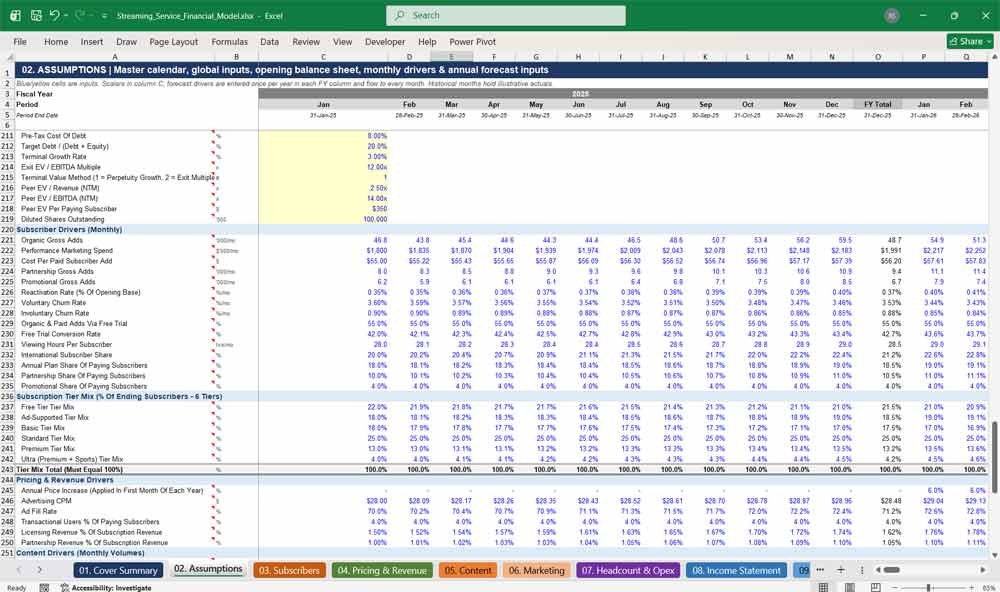Zoom out with the minus icon
The height and width of the screenshot is (592, 1000).
point(894,588)
